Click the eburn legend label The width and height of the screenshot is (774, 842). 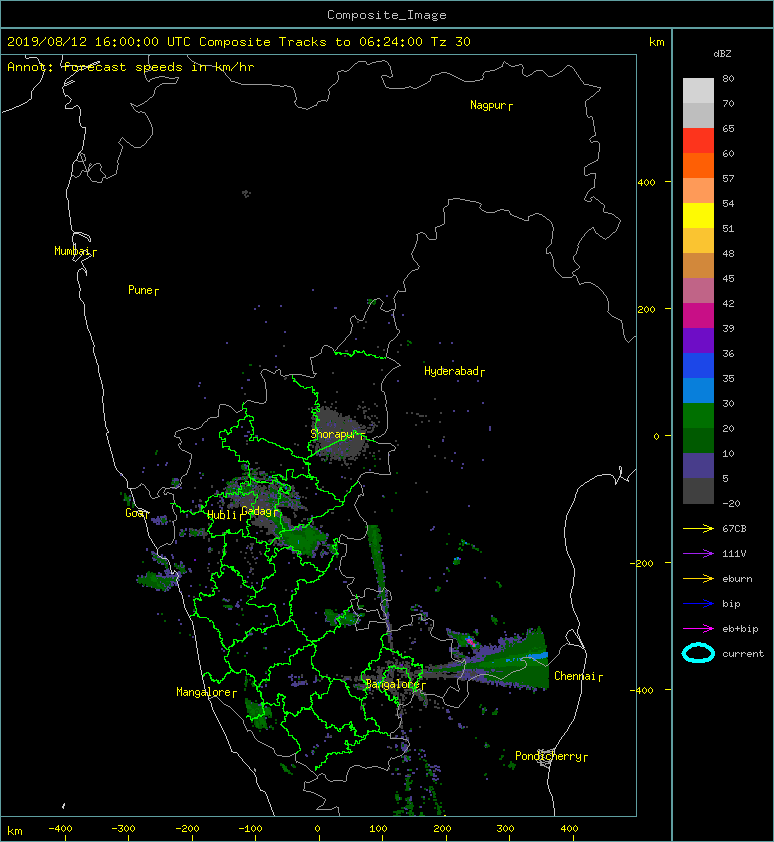(x=737, y=579)
